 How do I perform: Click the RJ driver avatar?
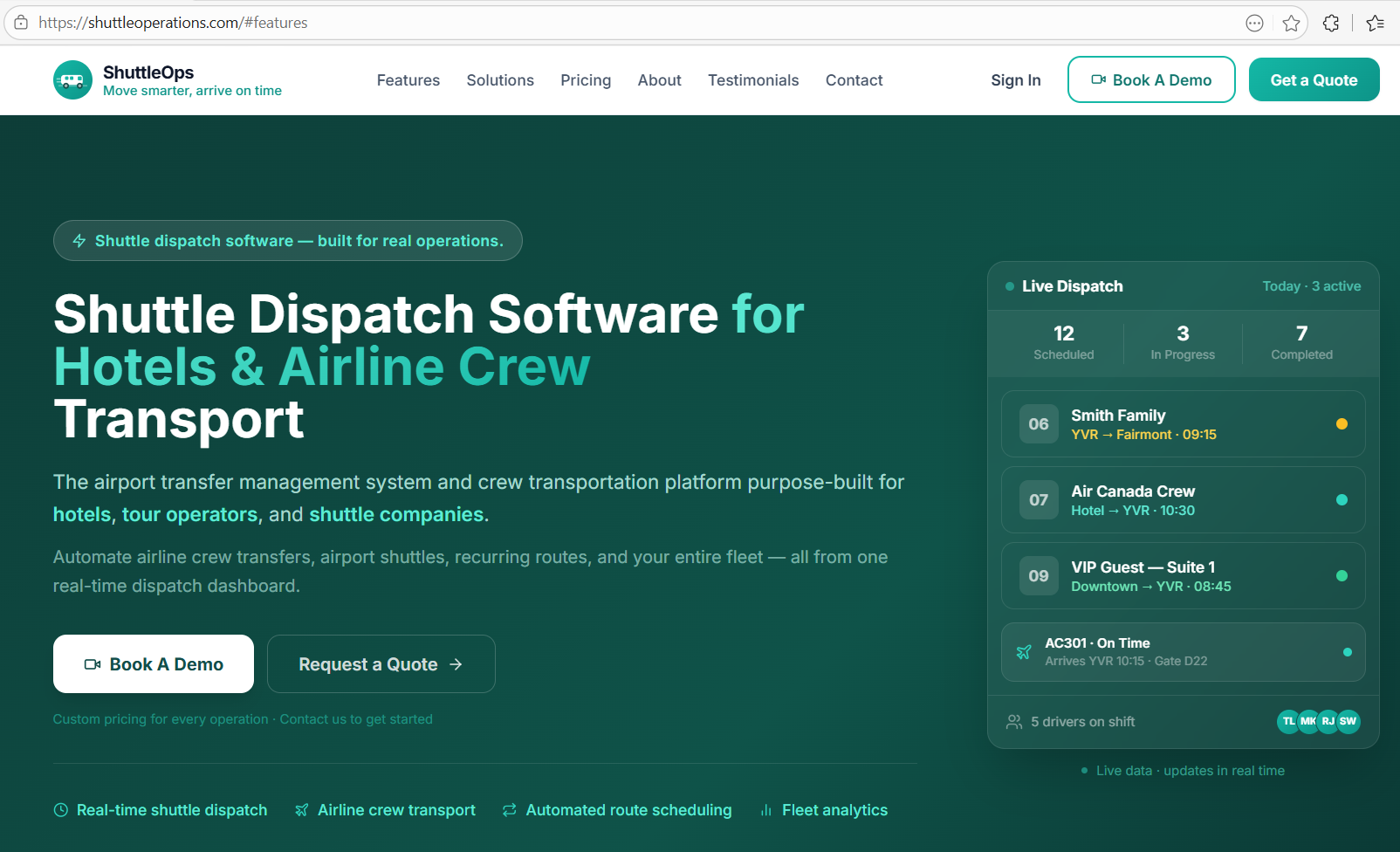[1328, 721]
